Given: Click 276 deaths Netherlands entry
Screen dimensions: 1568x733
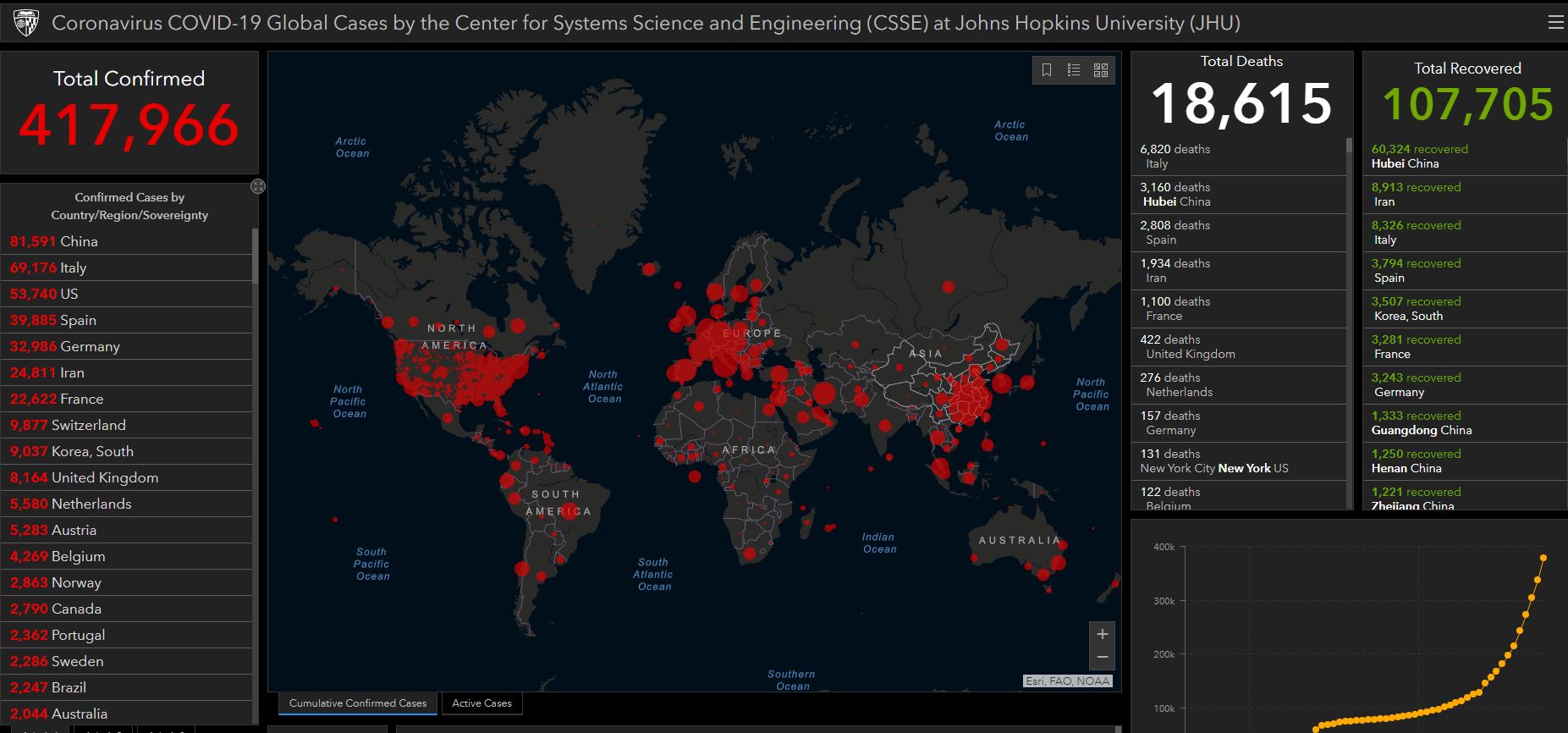Looking at the screenshot, I should [1238, 385].
